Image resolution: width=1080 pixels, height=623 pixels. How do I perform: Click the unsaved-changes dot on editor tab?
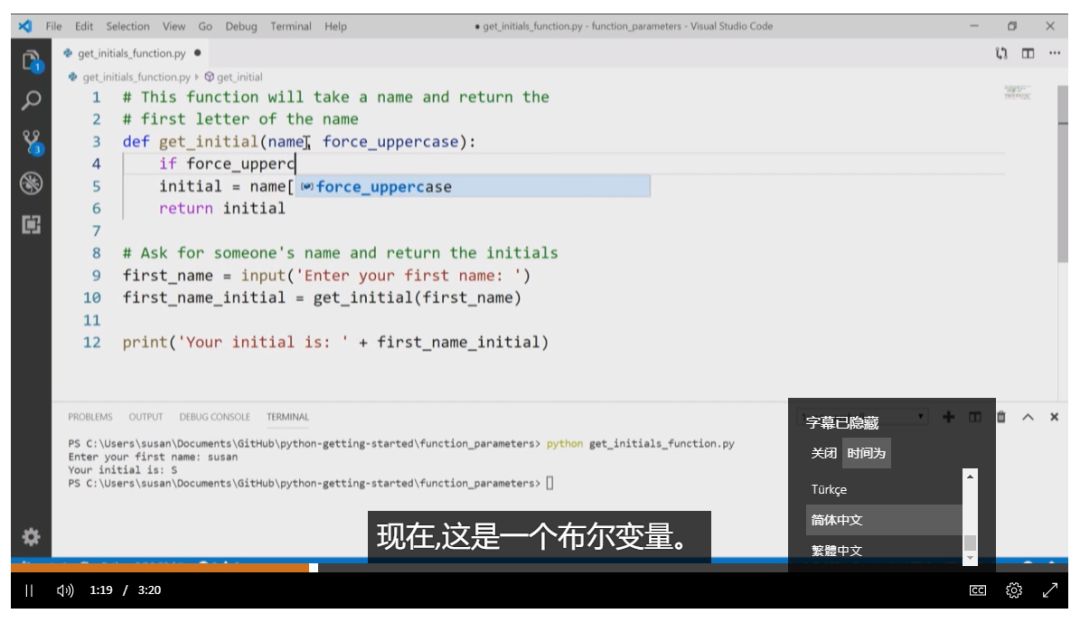(x=198, y=52)
